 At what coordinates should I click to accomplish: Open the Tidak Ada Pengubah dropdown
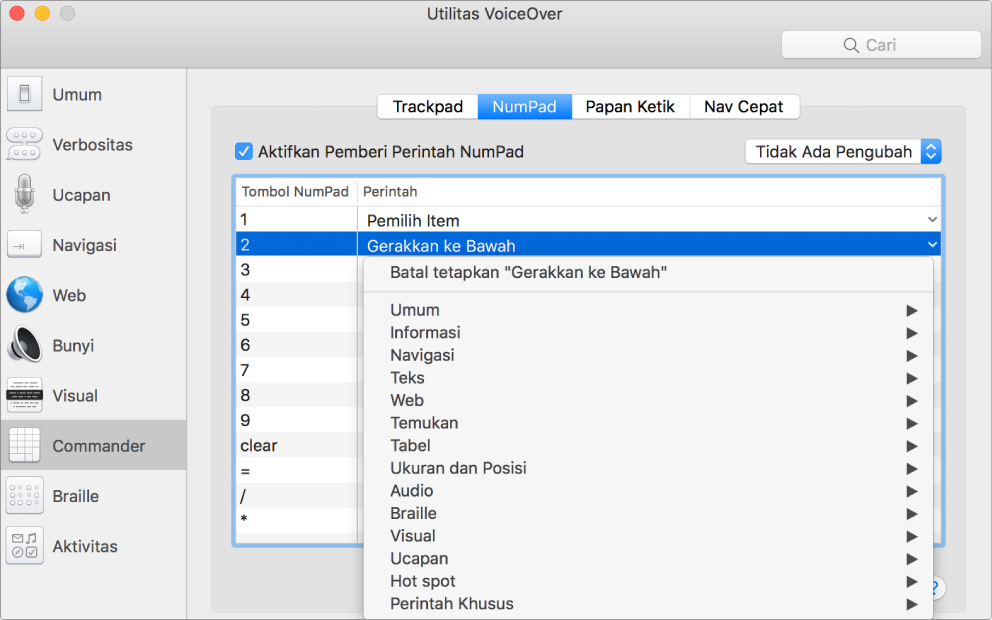coord(843,152)
